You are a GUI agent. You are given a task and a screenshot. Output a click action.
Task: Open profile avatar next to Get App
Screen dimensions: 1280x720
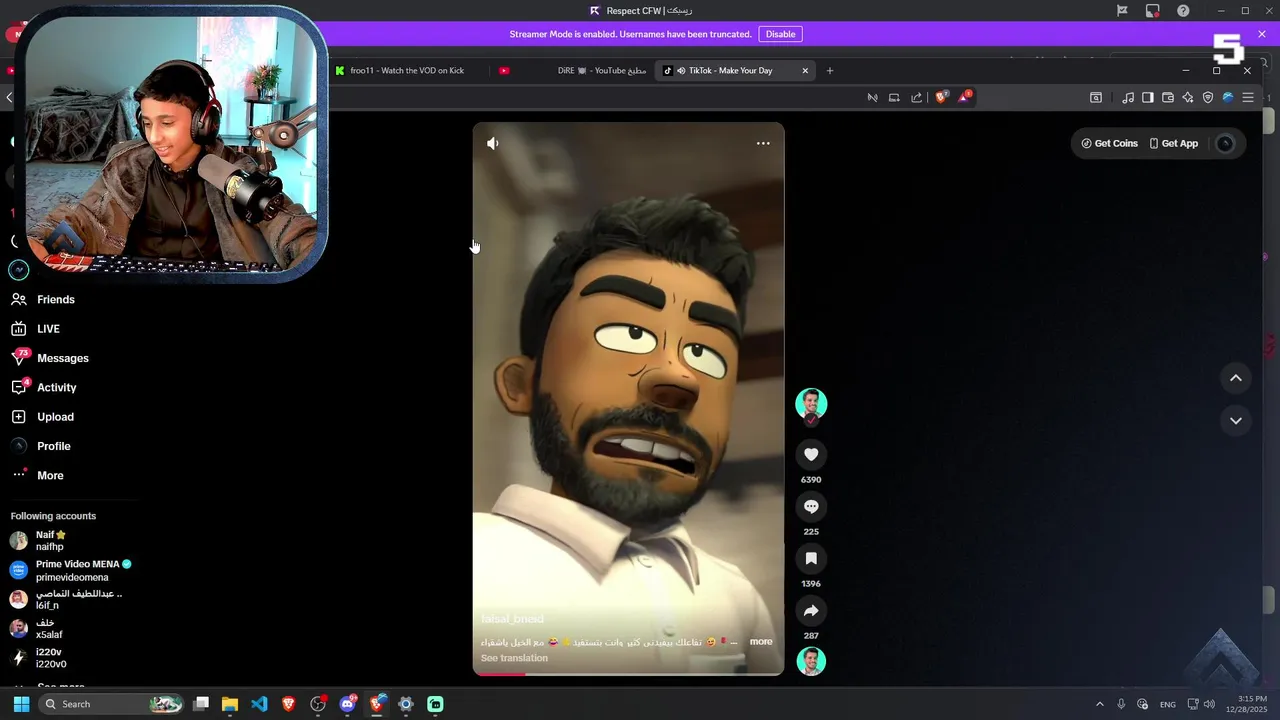pos(1224,143)
